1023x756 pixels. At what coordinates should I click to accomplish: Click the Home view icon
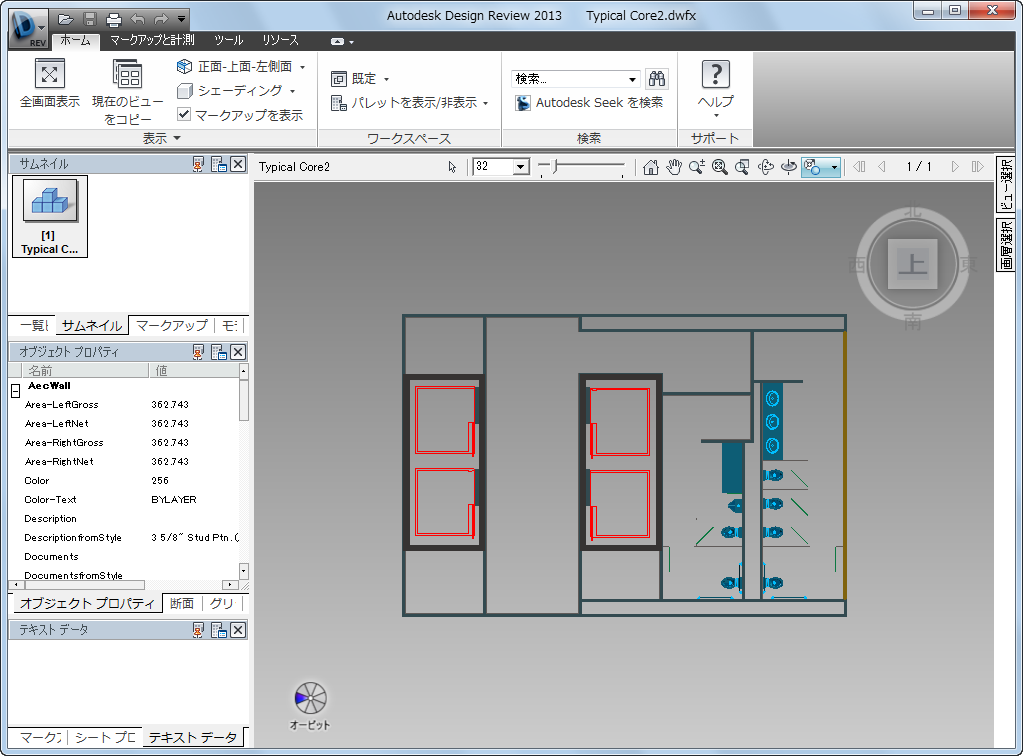pos(650,167)
